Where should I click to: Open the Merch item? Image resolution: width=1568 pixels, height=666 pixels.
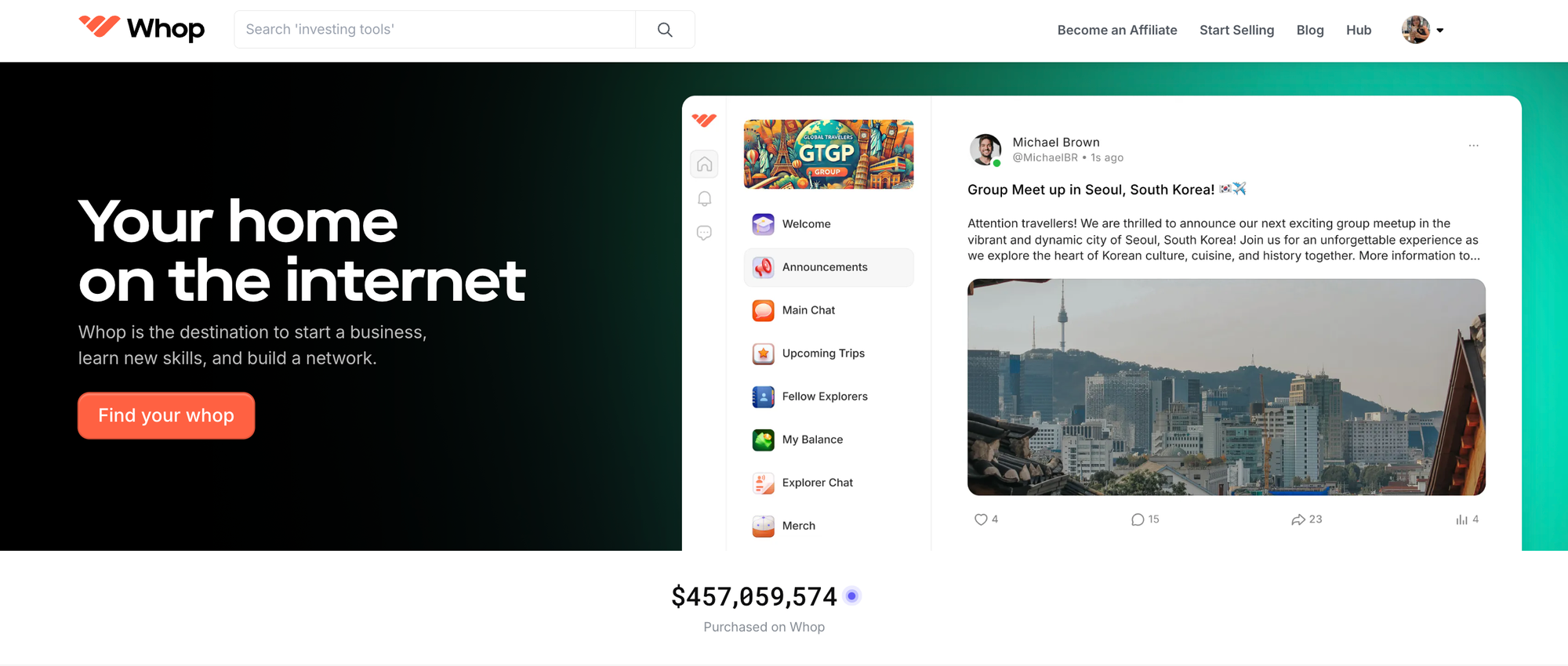pos(829,526)
